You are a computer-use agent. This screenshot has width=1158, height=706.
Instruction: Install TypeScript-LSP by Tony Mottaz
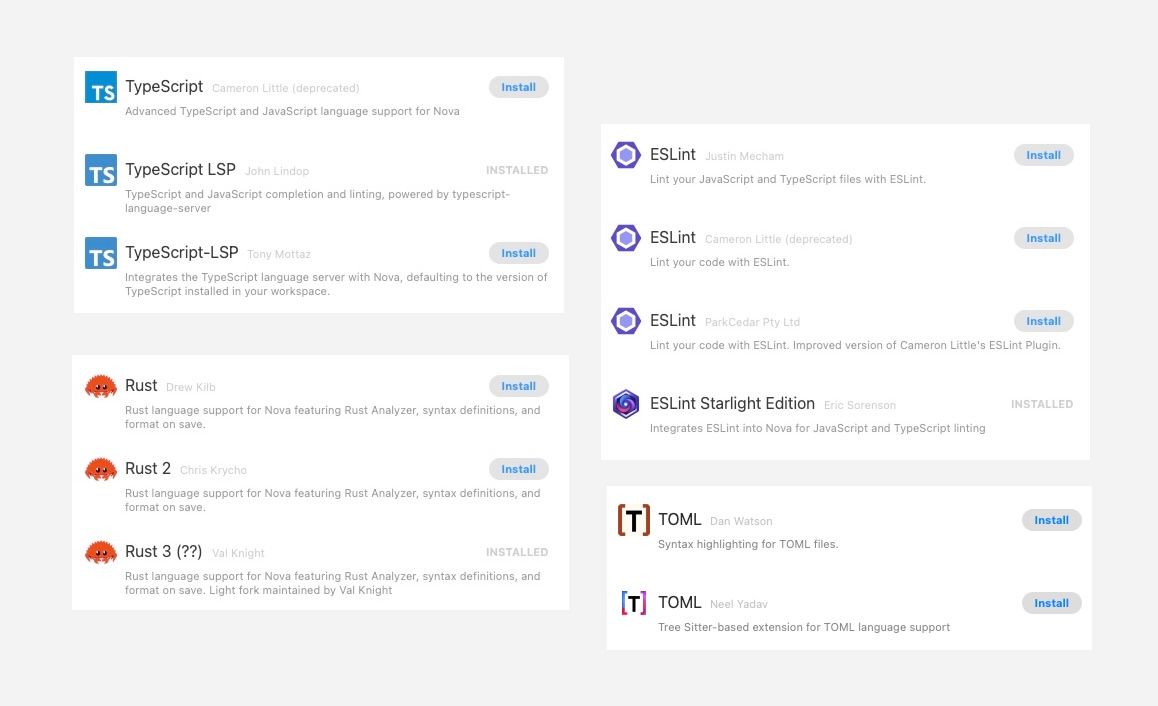click(x=518, y=254)
